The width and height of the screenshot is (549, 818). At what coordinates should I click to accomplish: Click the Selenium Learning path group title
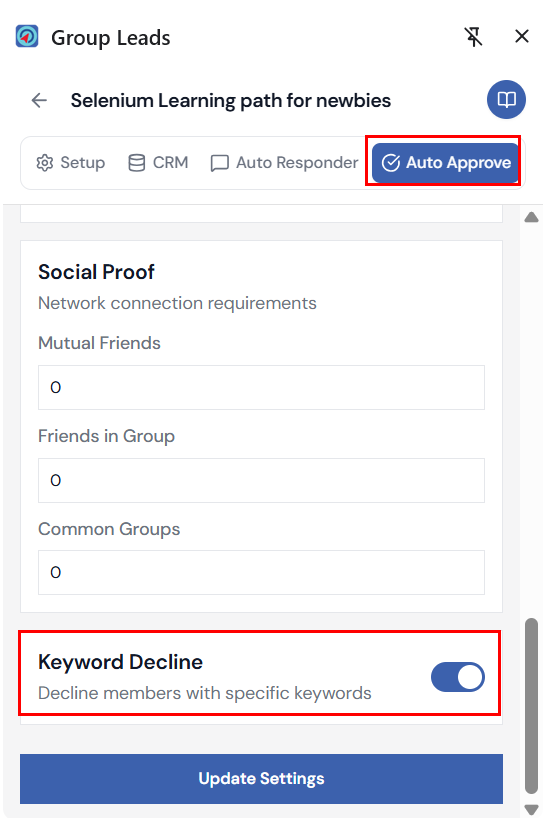tap(231, 100)
